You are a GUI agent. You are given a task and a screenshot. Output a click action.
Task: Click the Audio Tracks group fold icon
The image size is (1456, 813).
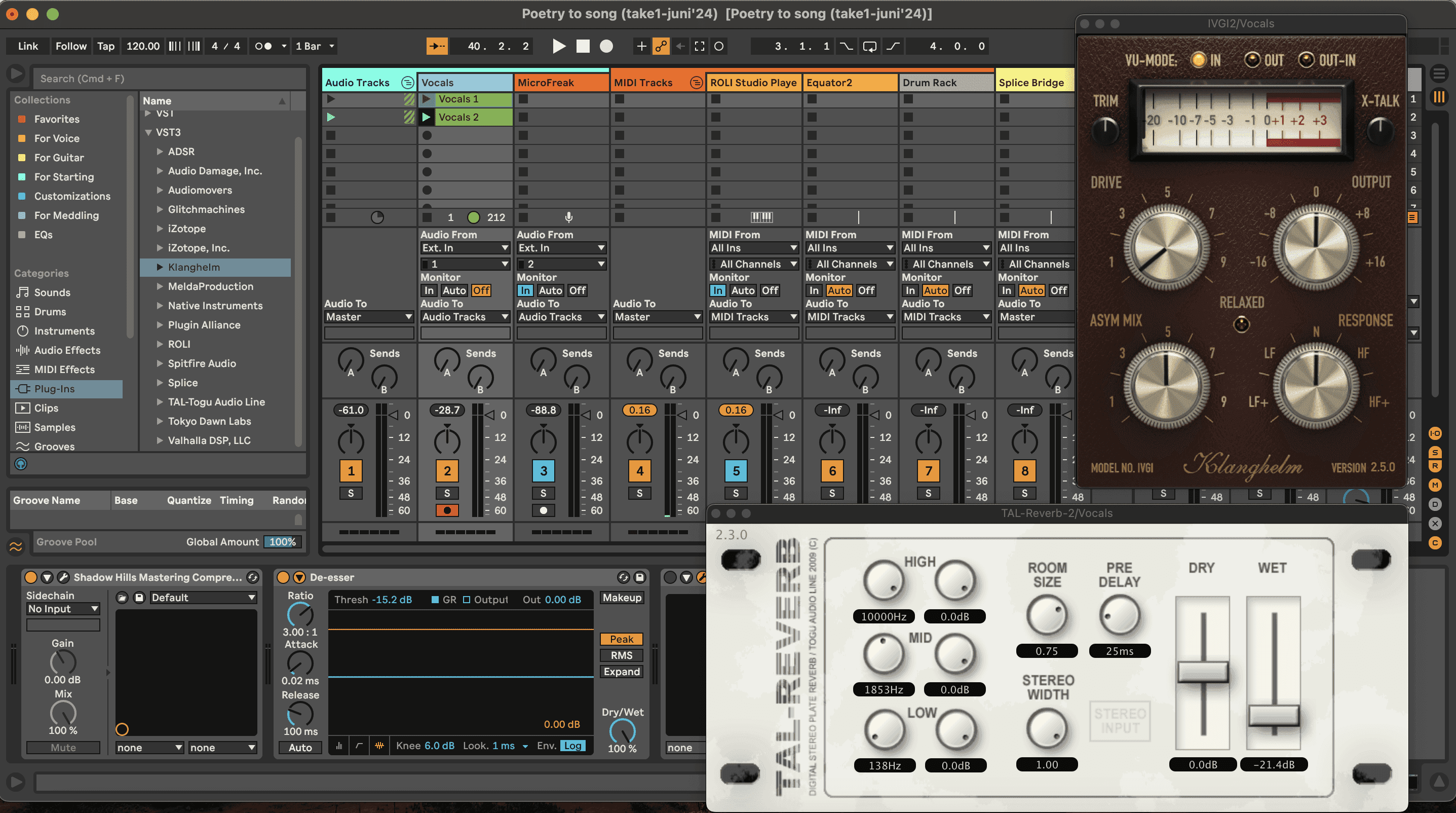[407, 83]
